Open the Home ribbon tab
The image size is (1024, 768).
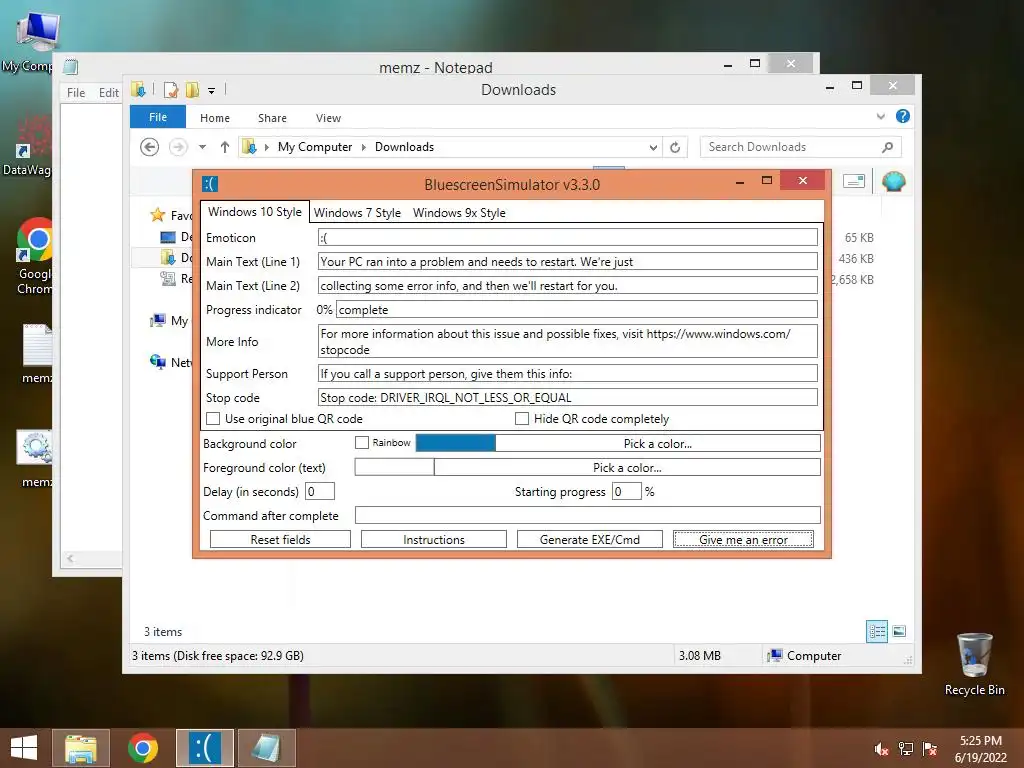(x=215, y=118)
